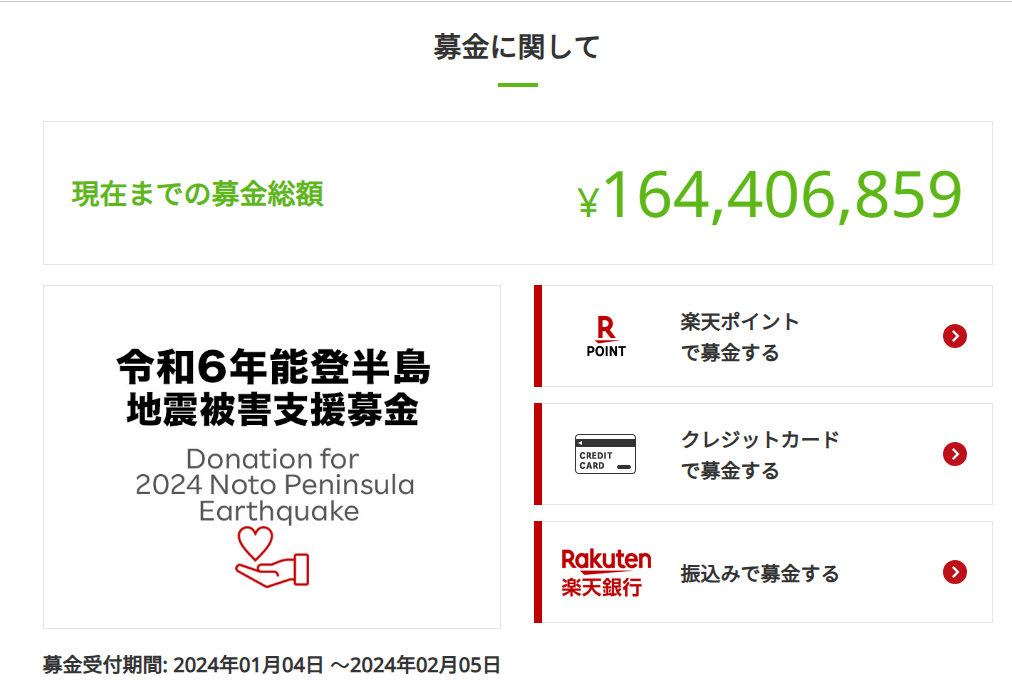1012x699 pixels.
Task: Click the English Donation for 2024 subtitle
Action: pyautogui.click(x=270, y=485)
